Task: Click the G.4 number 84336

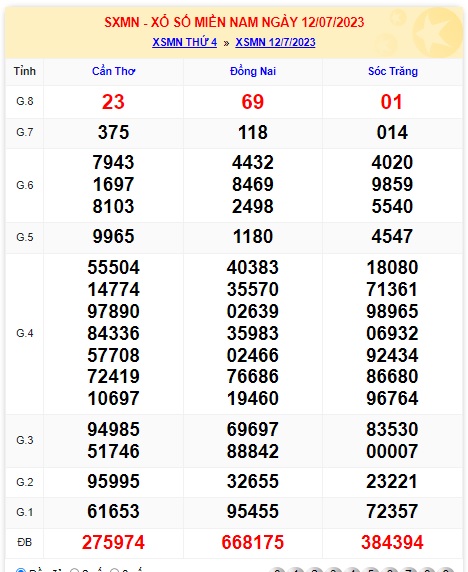Action: [113, 333]
